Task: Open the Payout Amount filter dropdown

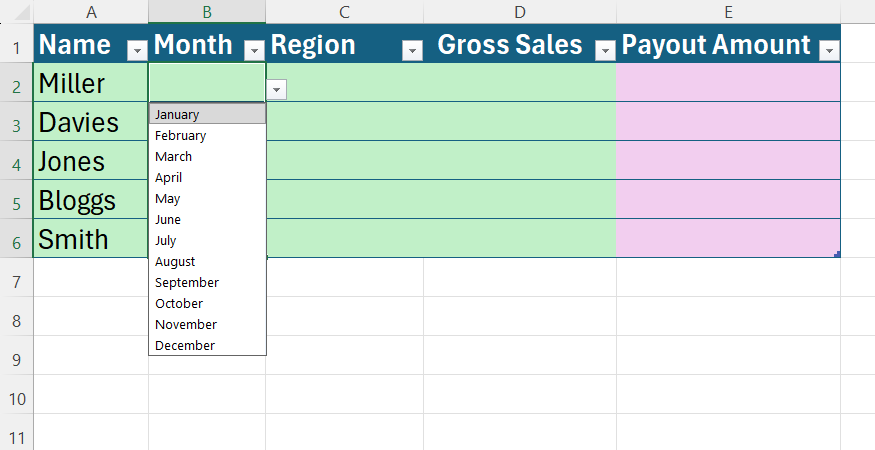Action: pos(829,51)
